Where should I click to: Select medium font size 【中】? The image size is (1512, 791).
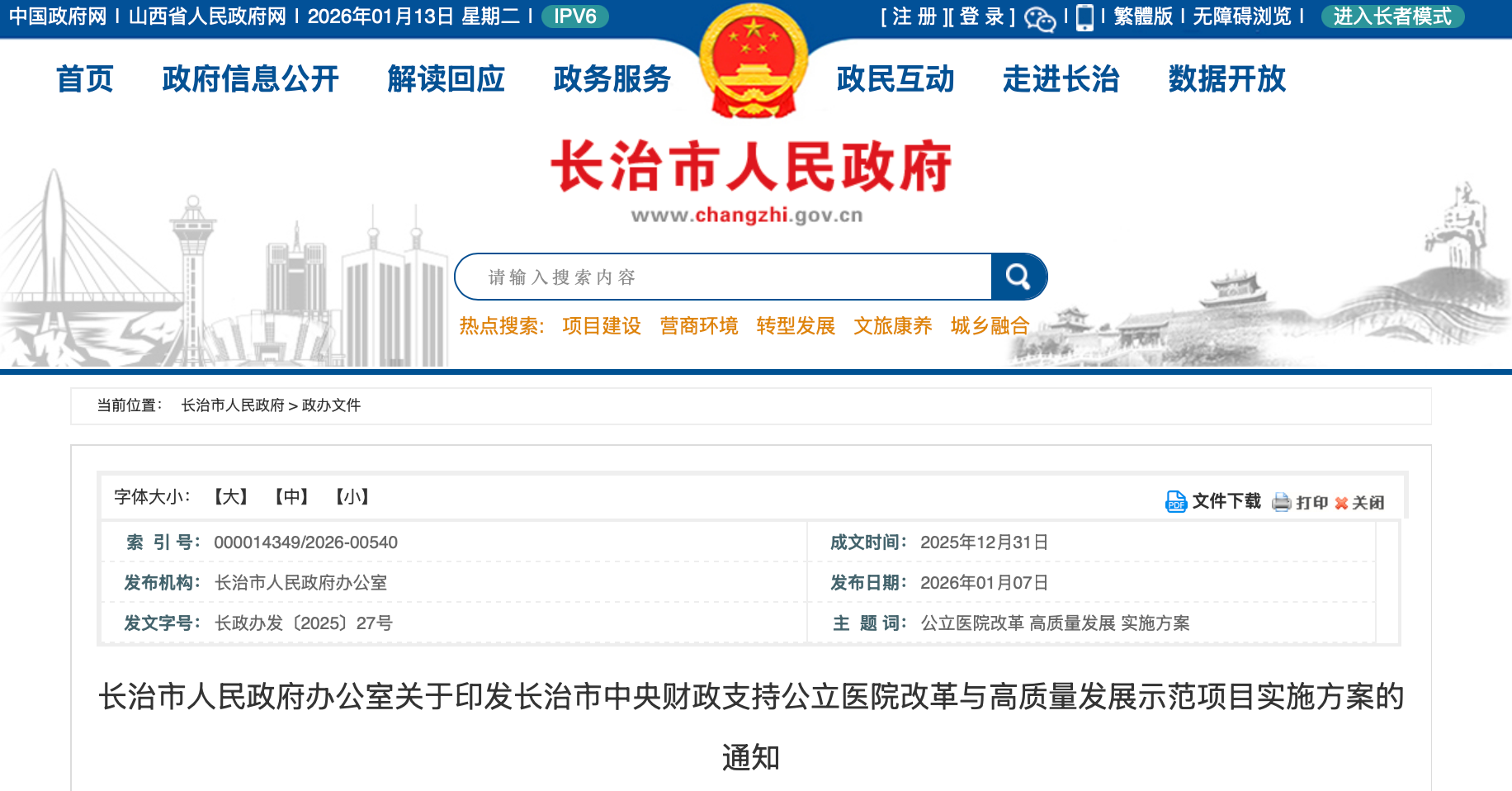[x=291, y=497]
